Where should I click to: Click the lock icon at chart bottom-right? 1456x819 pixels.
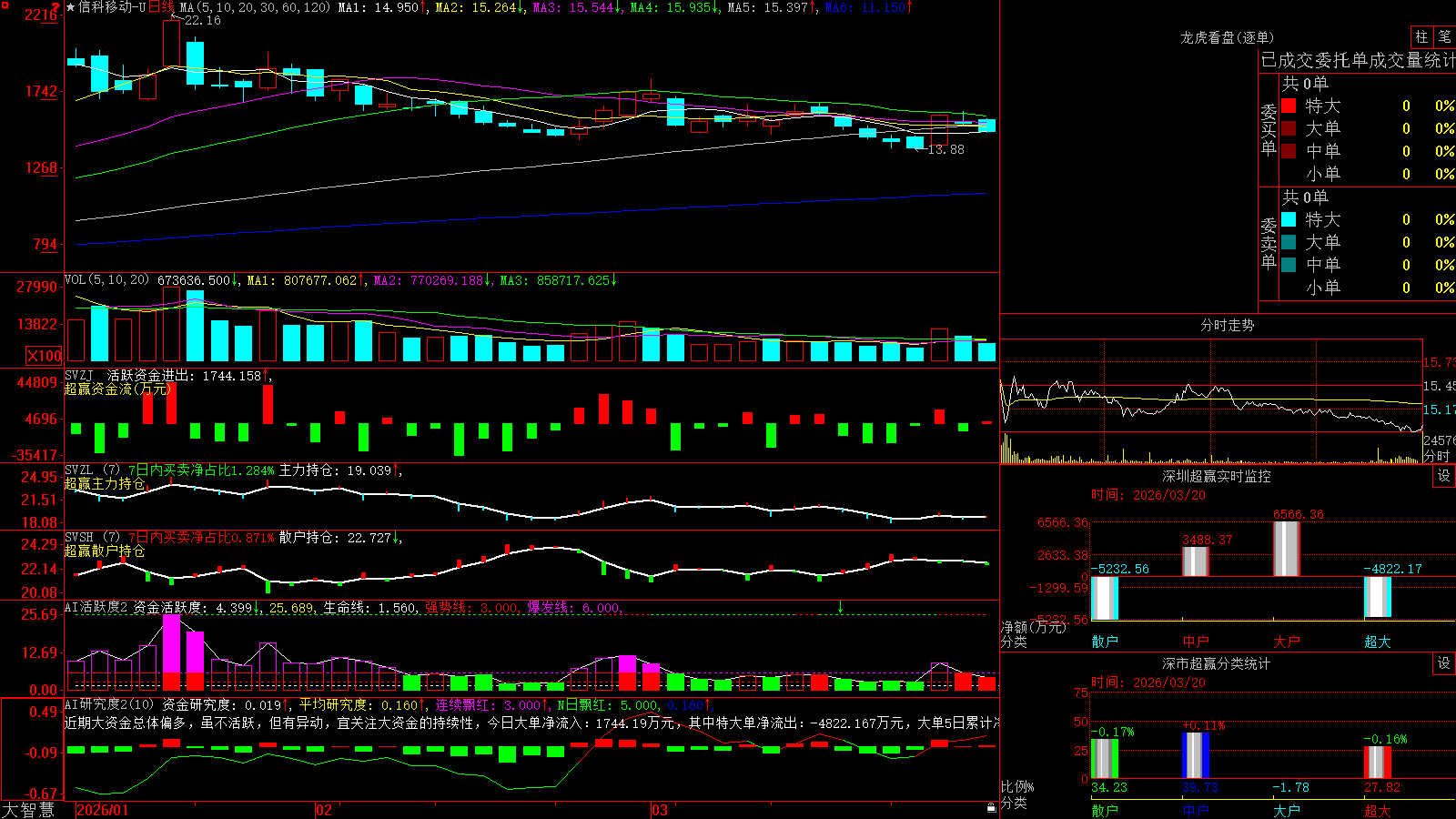click(991, 807)
